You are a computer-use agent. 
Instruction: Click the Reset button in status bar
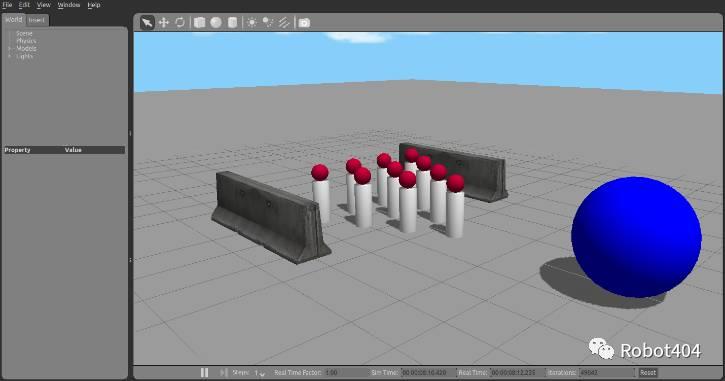coord(648,372)
